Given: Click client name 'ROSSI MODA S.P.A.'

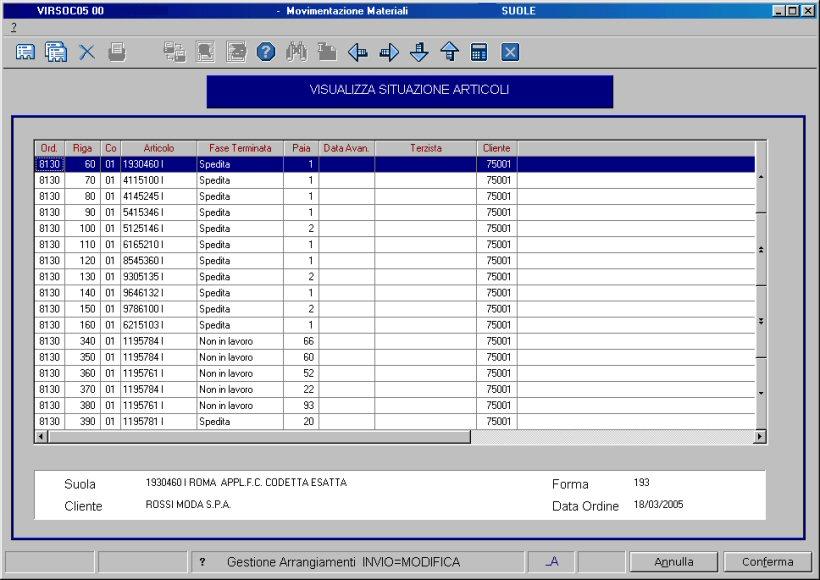Looking at the screenshot, I should (x=188, y=505).
